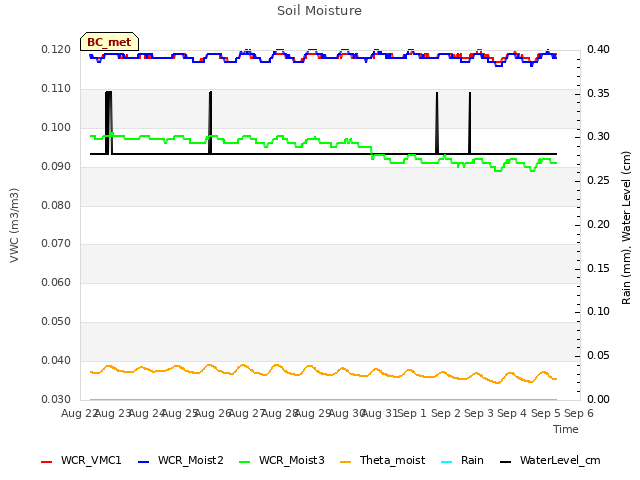Click the Sep 1 date tick label
The width and height of the screenshot is (640, 480).
pyautogui.click(x=412, y=413)
